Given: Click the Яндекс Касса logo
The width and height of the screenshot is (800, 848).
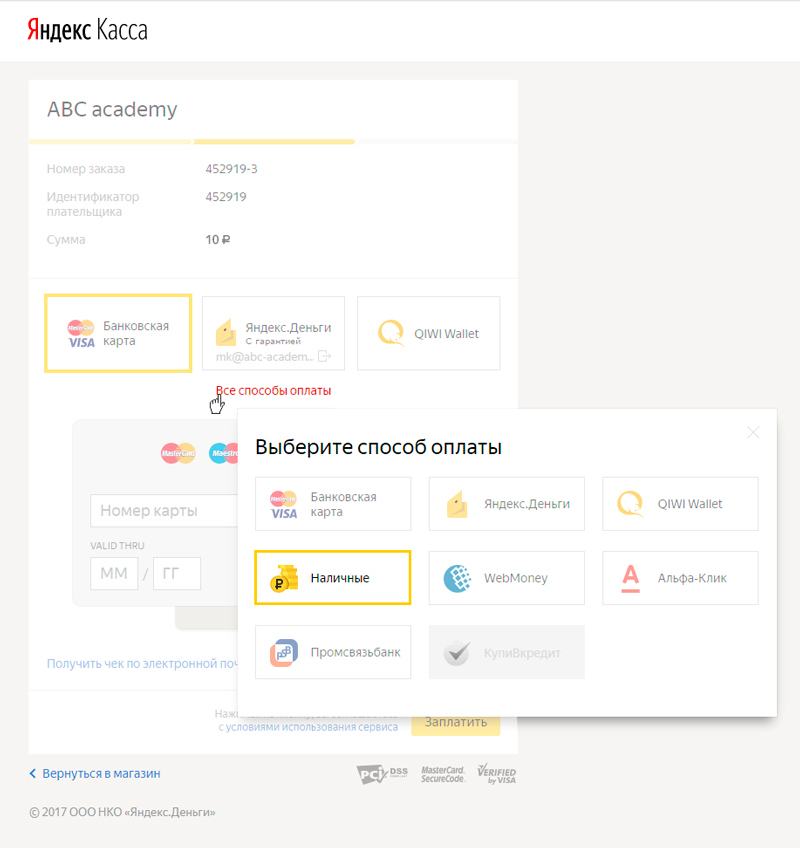Looking at the screenshot, I should (87, 30).
